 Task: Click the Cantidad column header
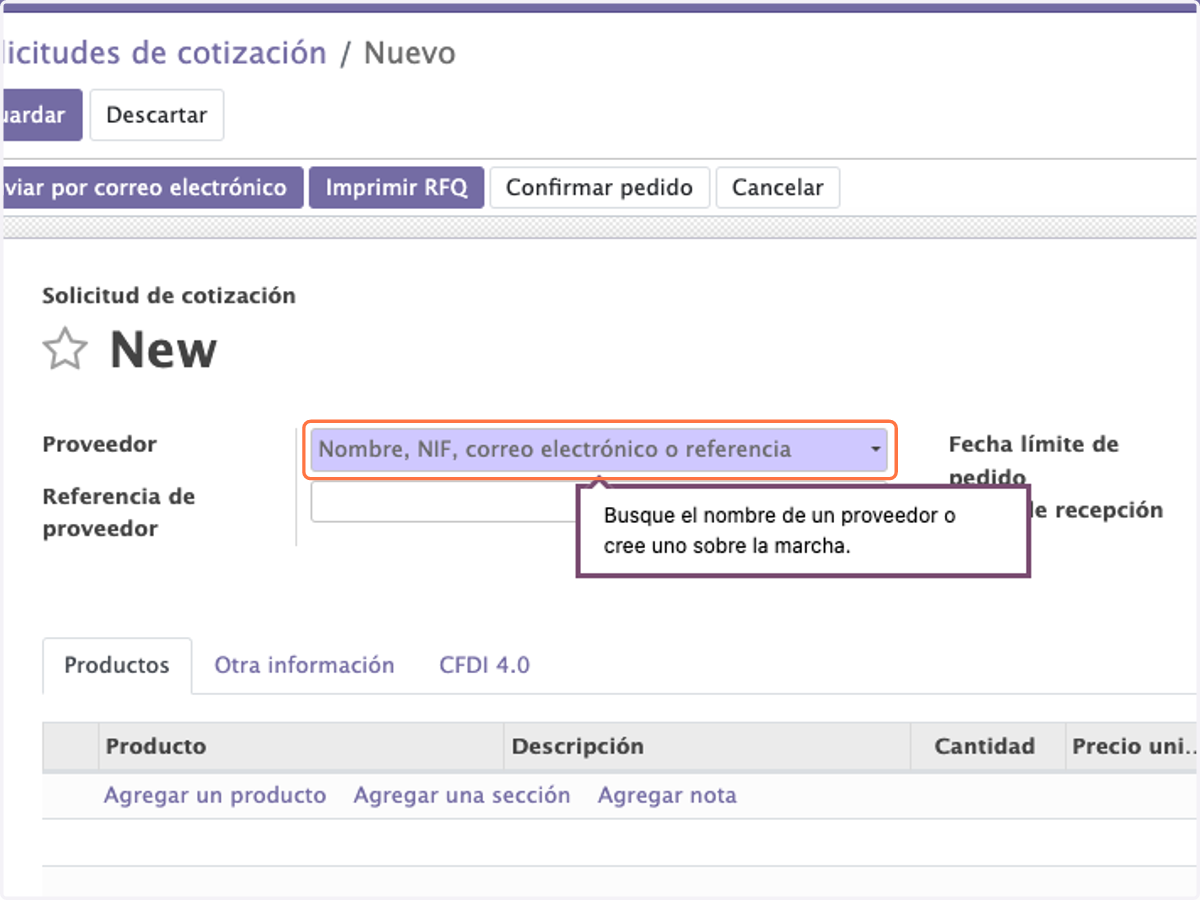pos(988,747)
